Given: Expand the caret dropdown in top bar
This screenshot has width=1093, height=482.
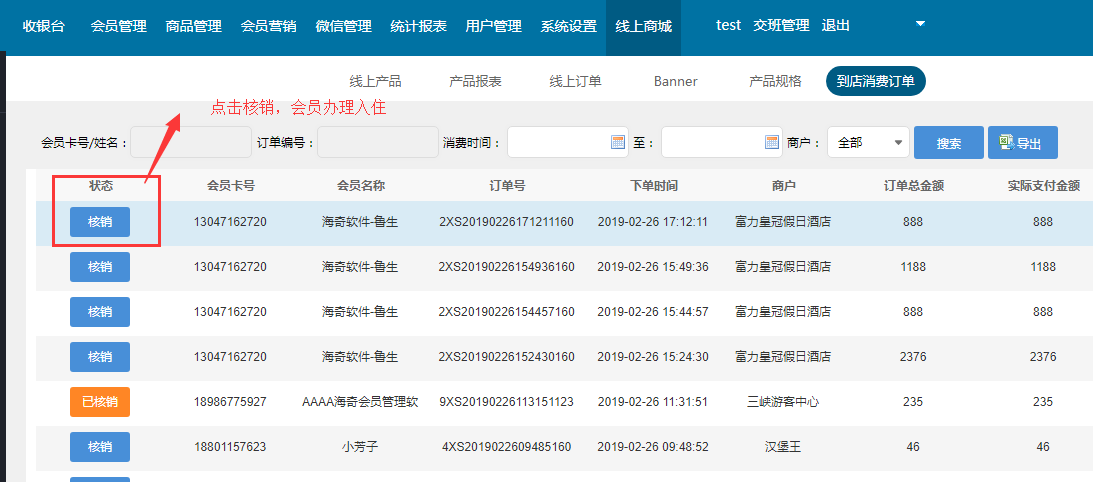Looking at the screenshot, I should tap(920, 23).
